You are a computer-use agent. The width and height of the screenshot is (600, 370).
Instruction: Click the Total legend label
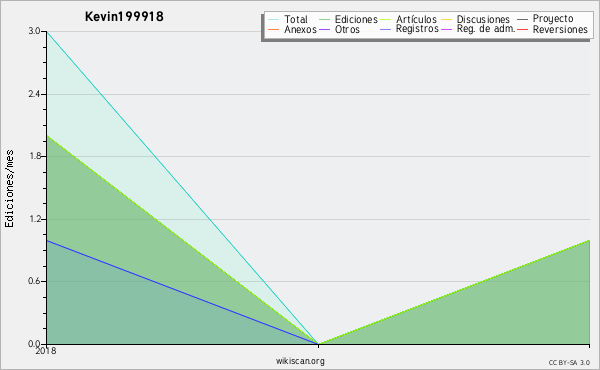(x=296, y=19)
